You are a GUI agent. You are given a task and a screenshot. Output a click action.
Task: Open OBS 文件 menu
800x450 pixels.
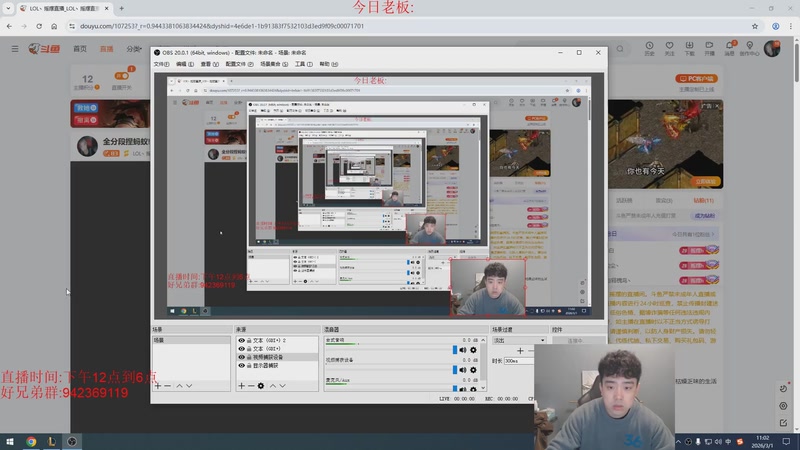point(161,64)
